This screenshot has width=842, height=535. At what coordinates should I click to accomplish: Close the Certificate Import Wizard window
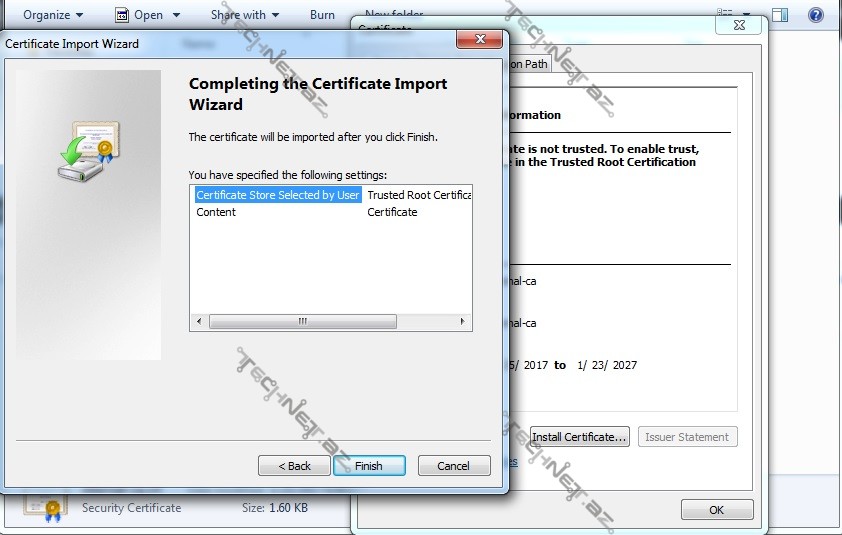click(x=478, y=38)
